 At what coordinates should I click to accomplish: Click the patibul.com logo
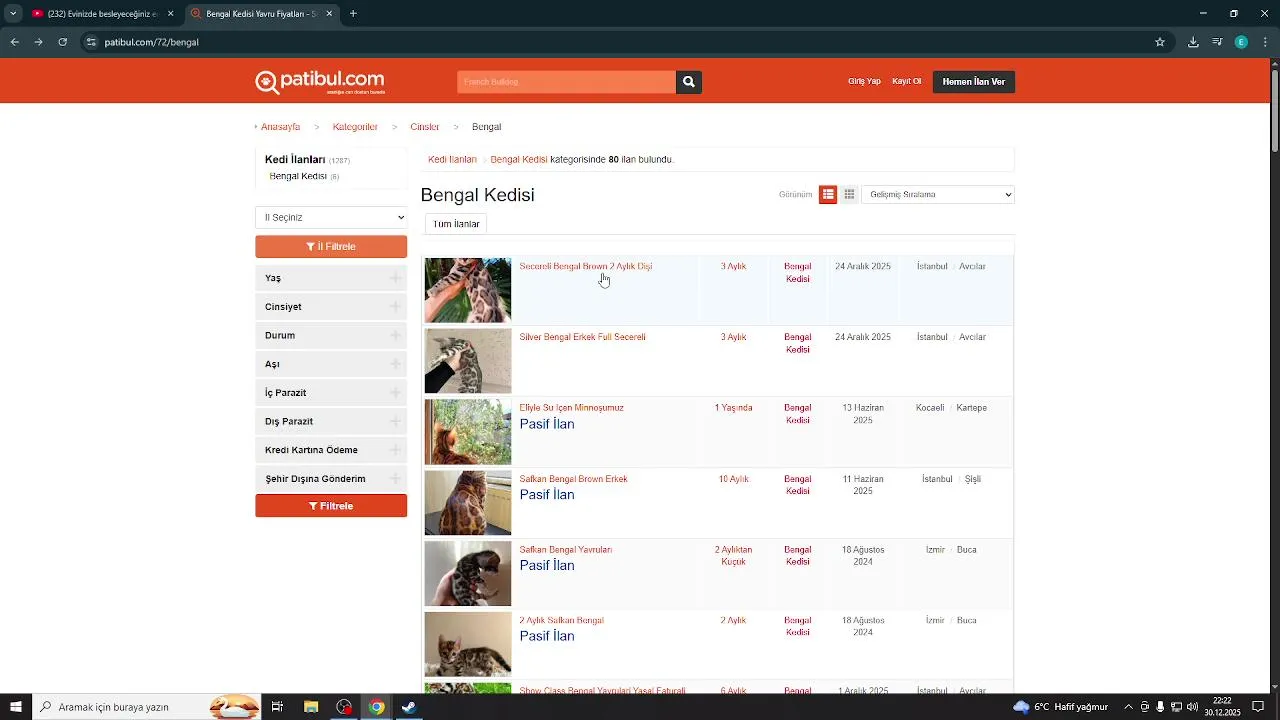tap(320, 81)
